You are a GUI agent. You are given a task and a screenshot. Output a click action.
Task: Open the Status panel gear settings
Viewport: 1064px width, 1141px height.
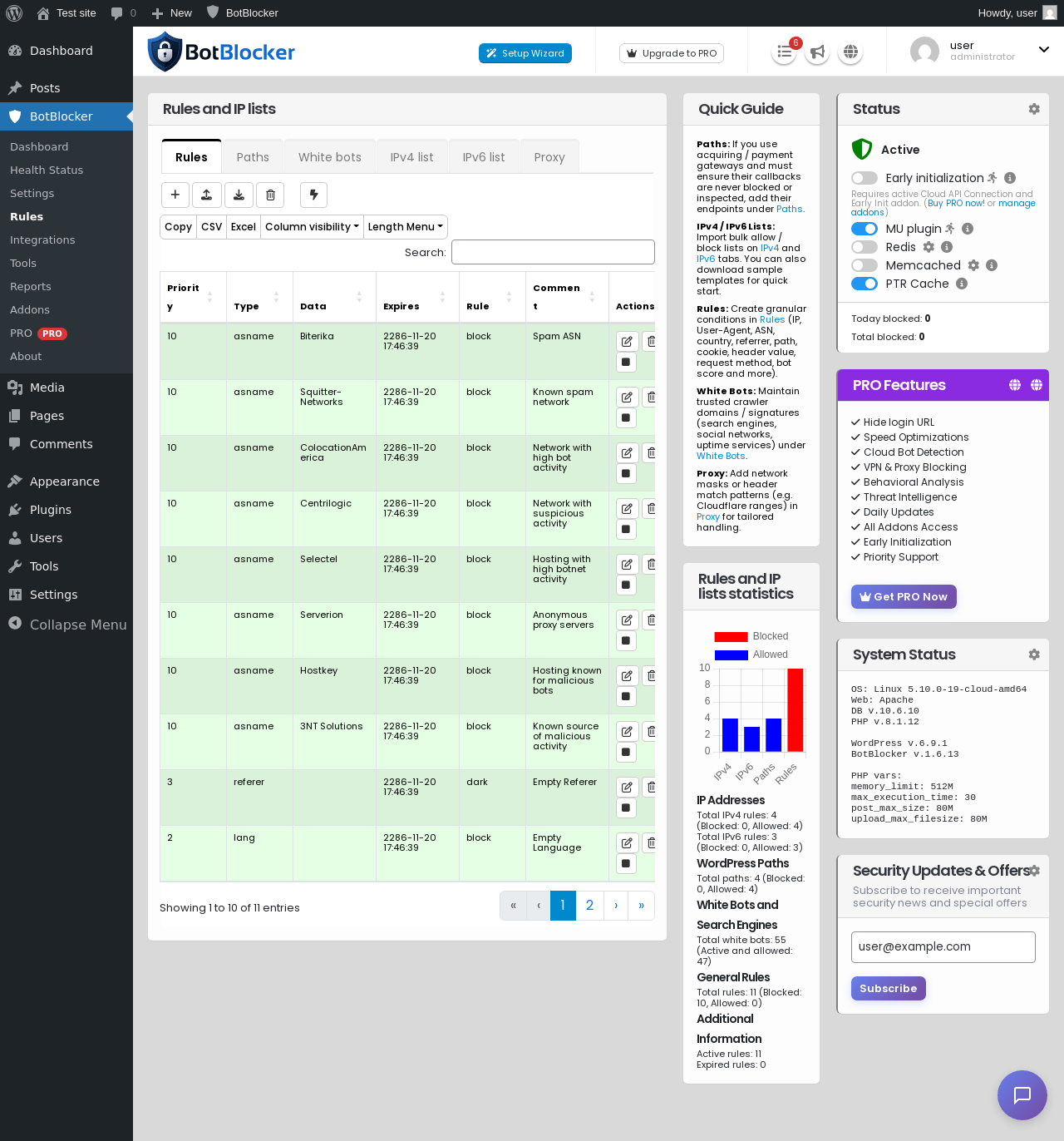coord(1034,109)
